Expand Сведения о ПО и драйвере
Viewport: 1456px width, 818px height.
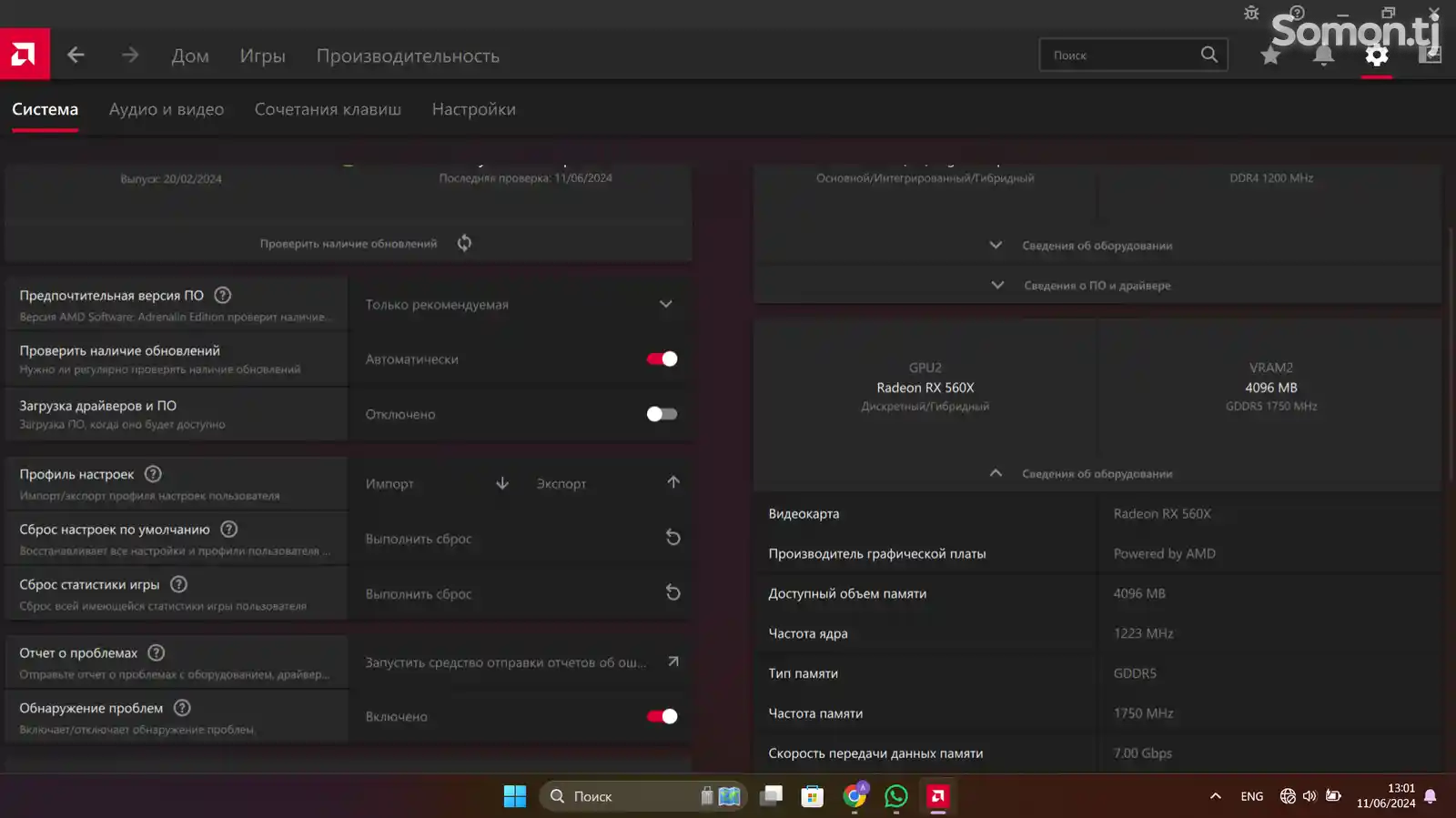click(x=1097, y=286)
